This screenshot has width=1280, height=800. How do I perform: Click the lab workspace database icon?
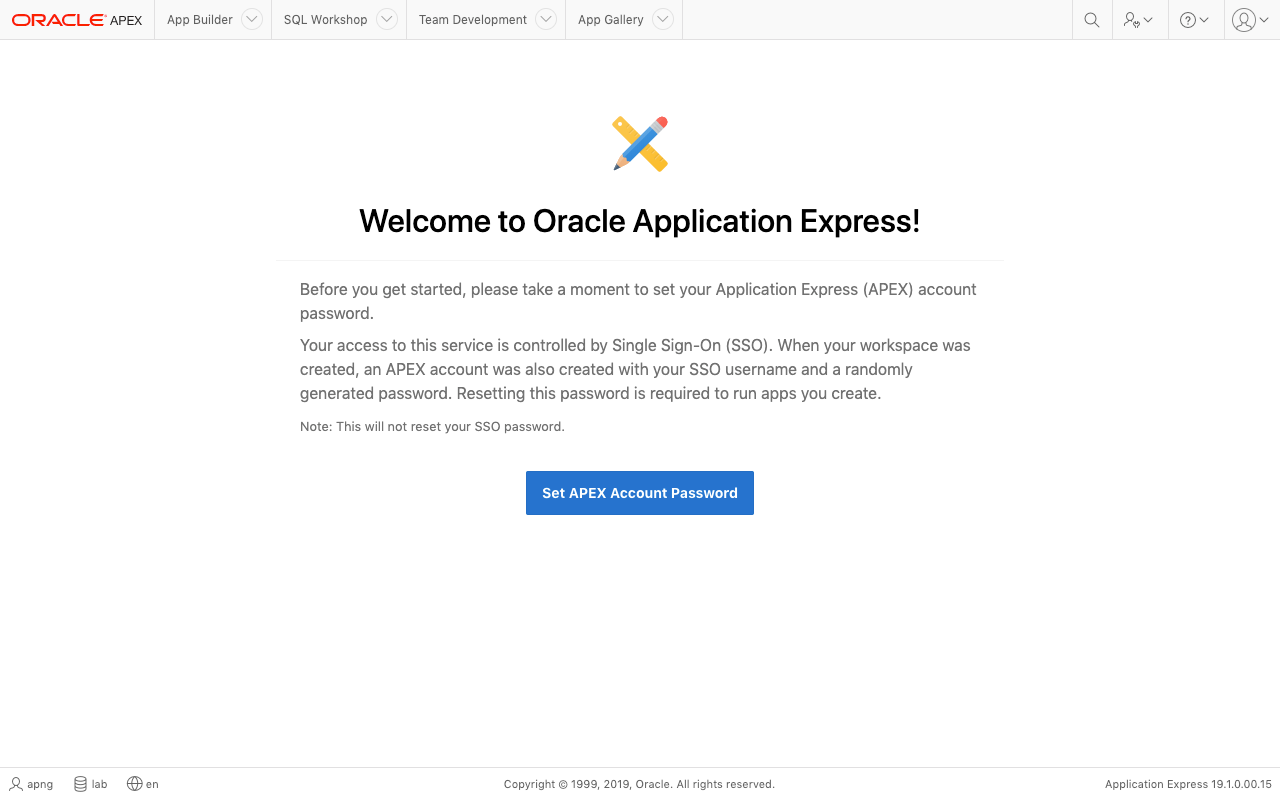coord(80,784)
